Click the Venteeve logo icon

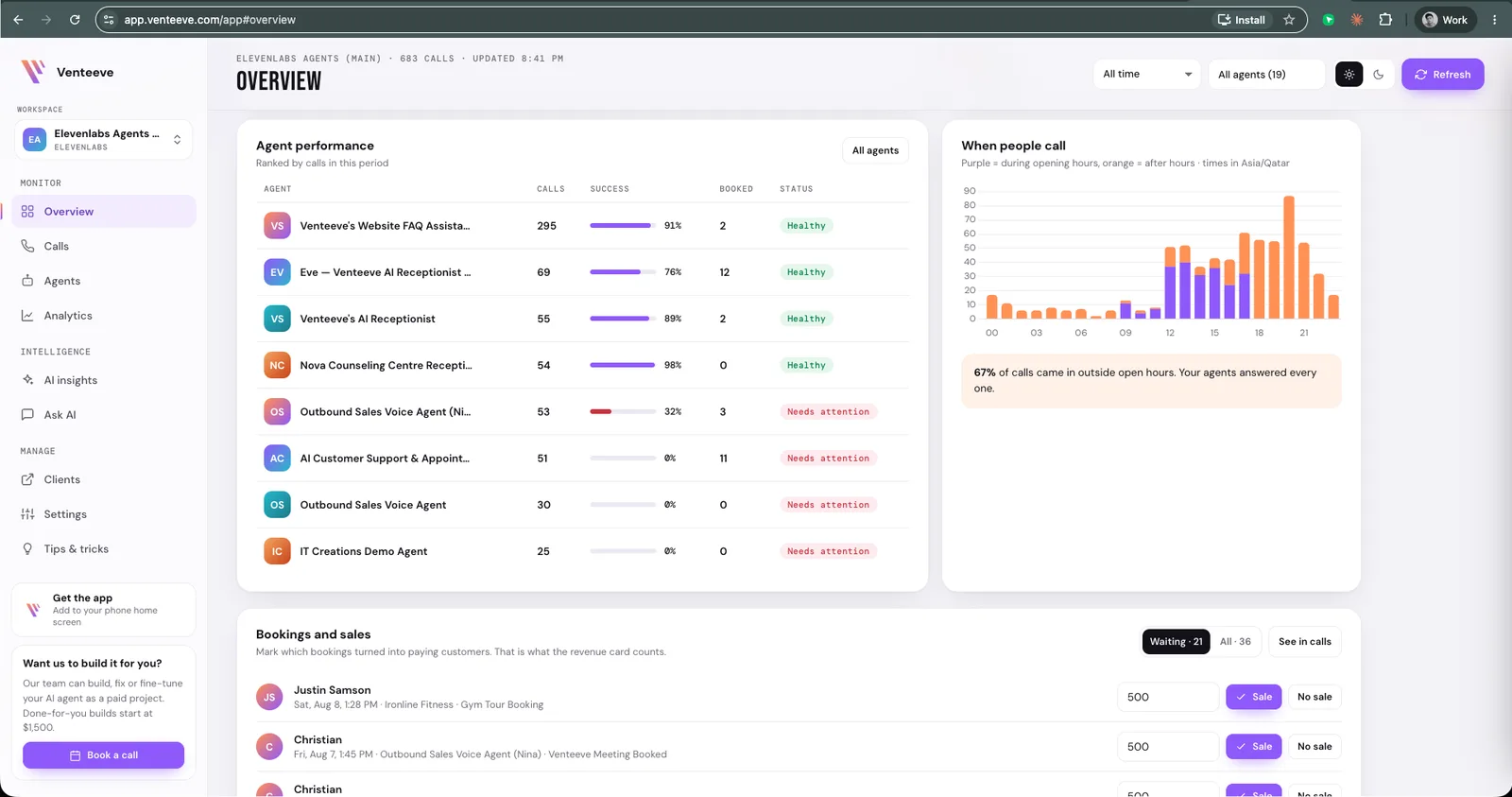pyautogui.click(x=33, y=72)
